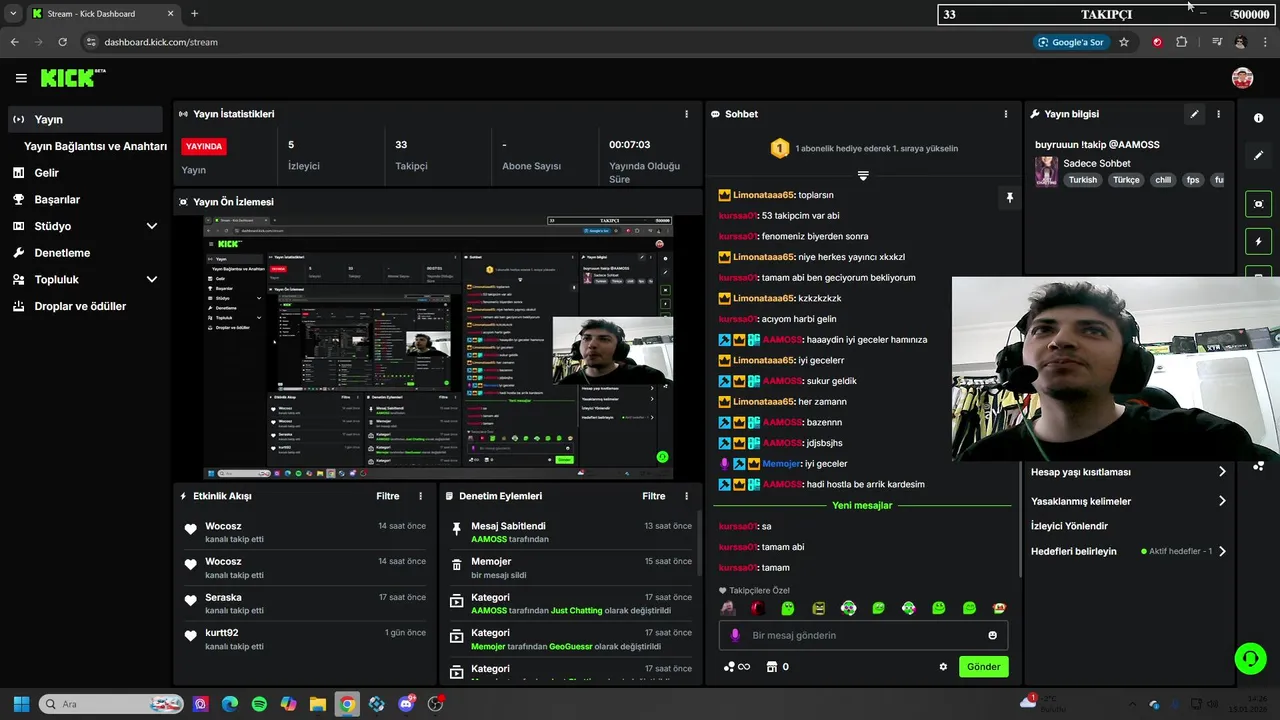The width and height of the screenshot is (1280, 720).
Task: Open Filtre in Denetim Eylemleri
Action: 653,496
